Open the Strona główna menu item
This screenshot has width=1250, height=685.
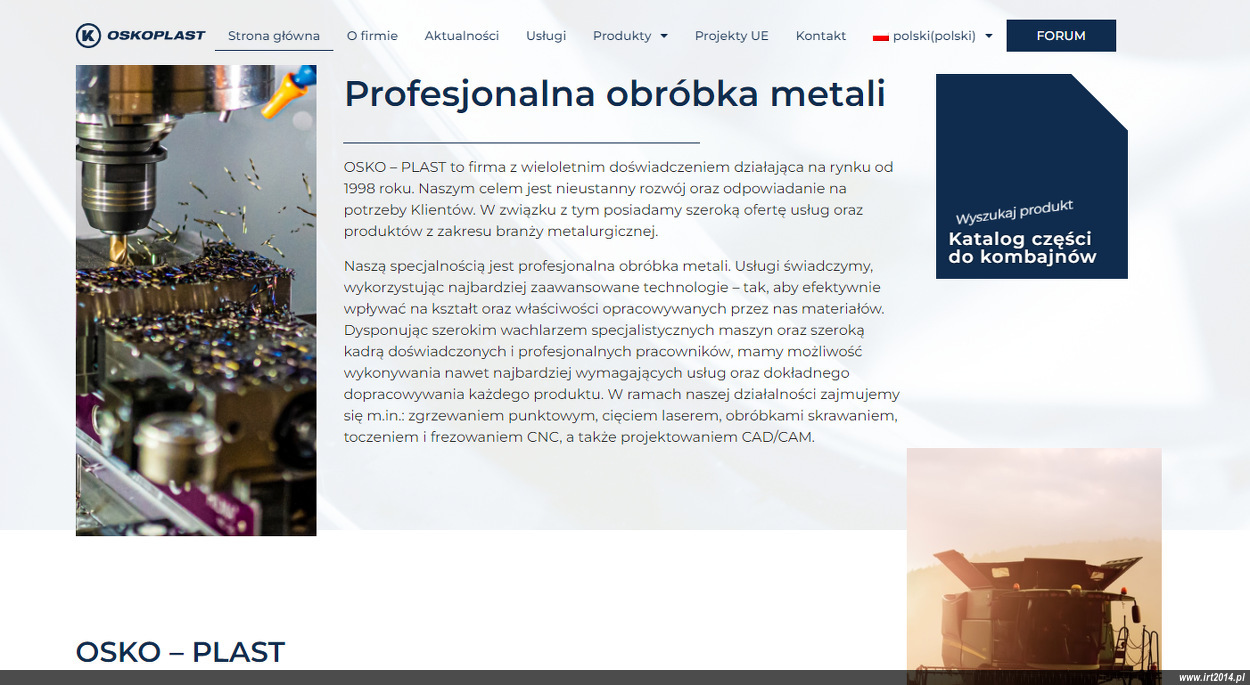(274, 36)
